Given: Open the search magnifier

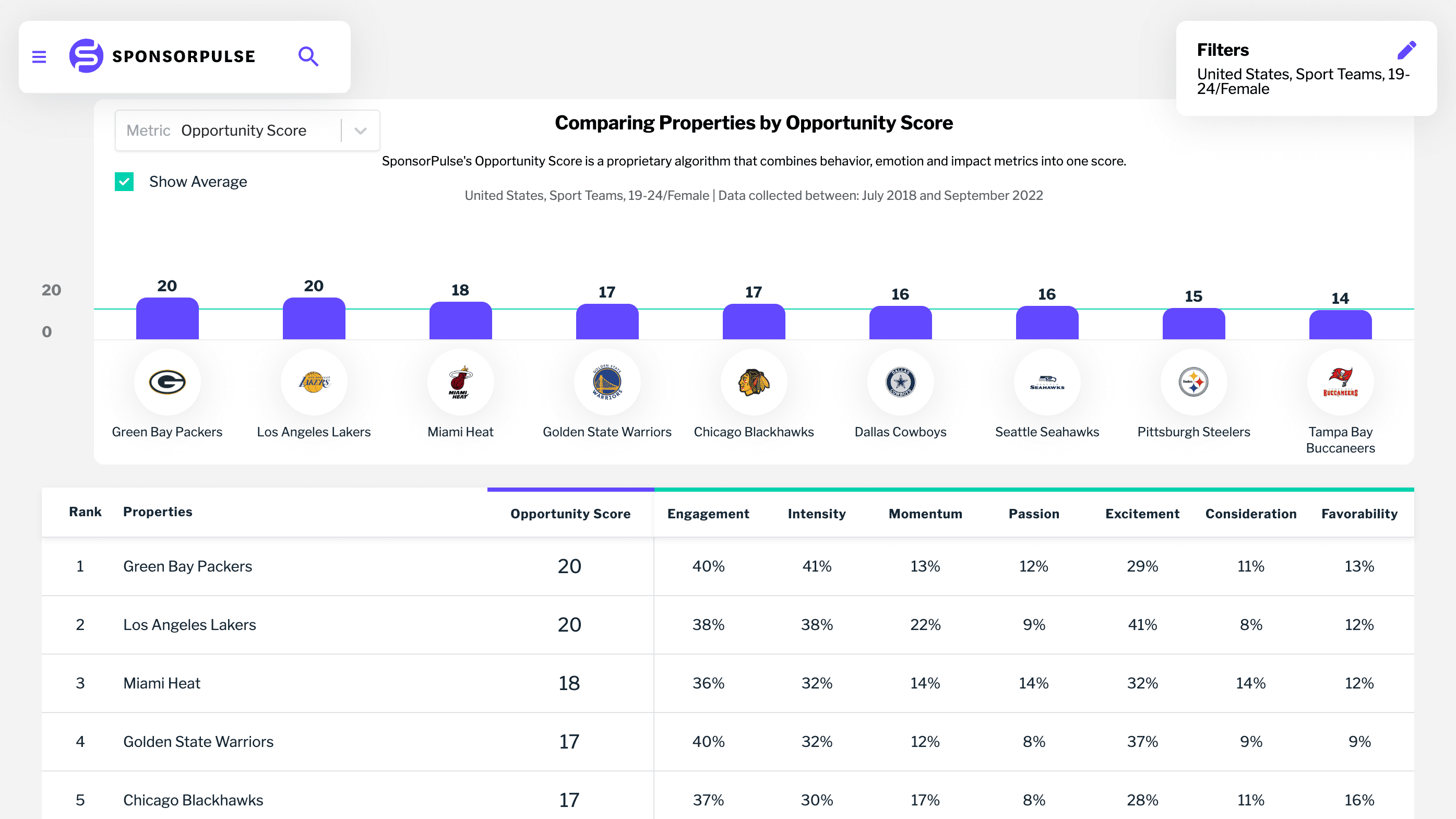Looking at the screenshot, I should pyautogui.click(x=308, y=56).
